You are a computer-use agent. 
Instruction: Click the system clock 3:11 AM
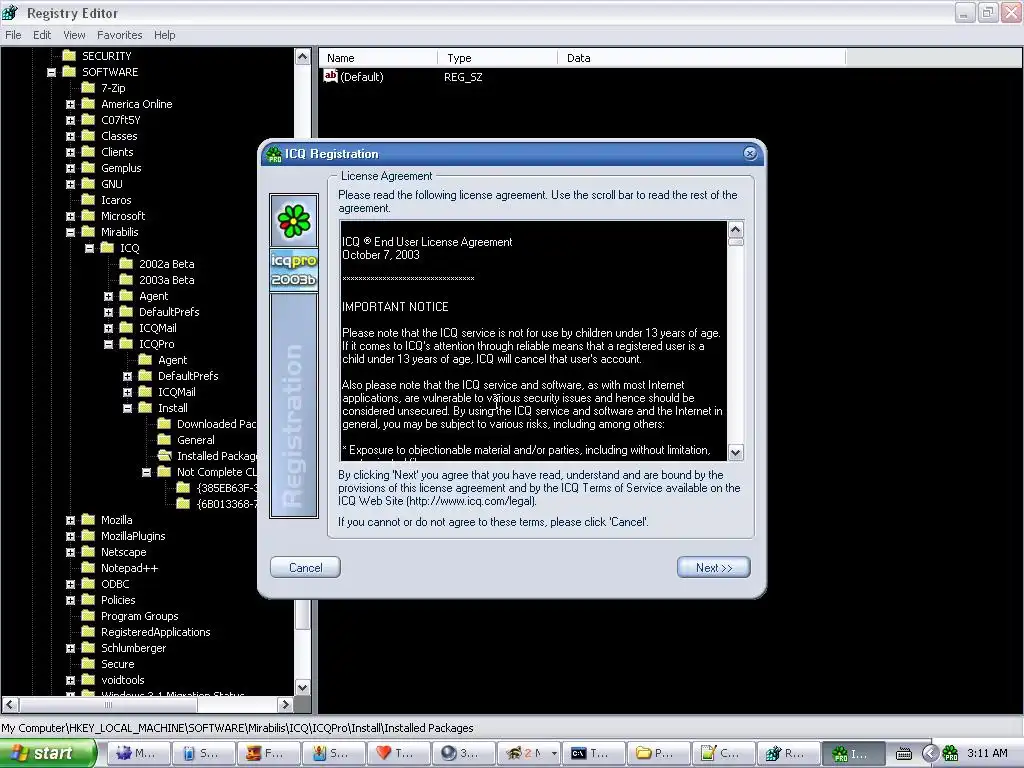point(987,754)
